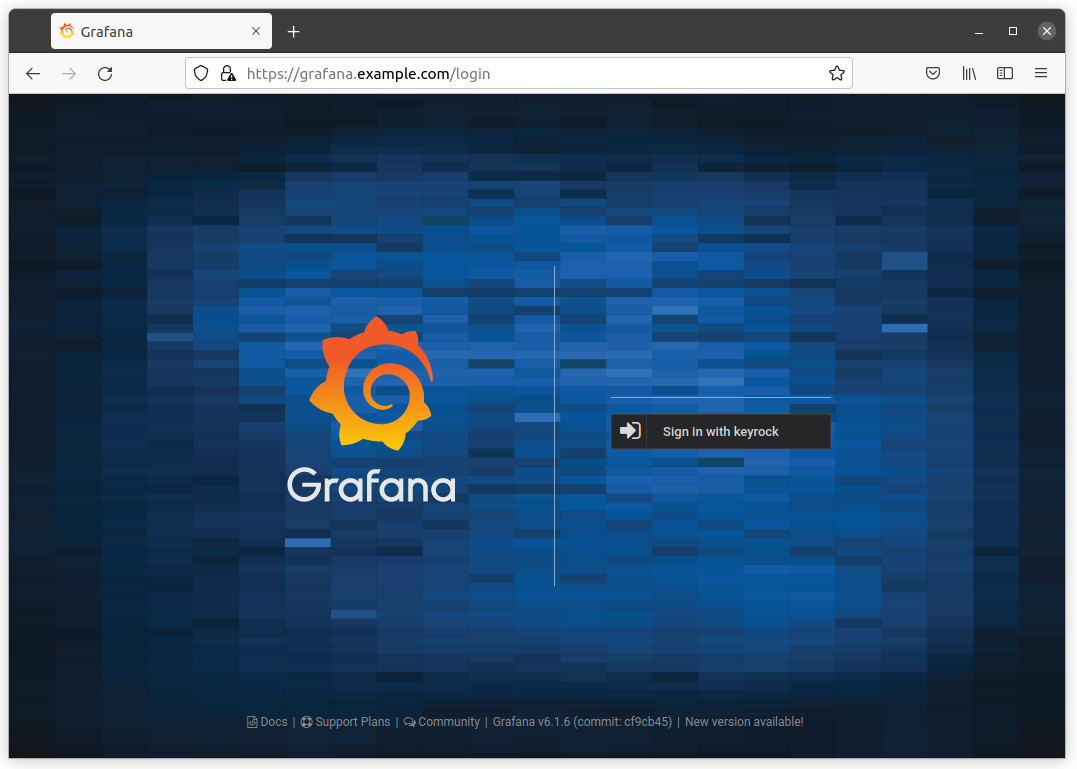Click Grafana v6.1.6 version link
The image size is (1077, 769).
point(582,722)
